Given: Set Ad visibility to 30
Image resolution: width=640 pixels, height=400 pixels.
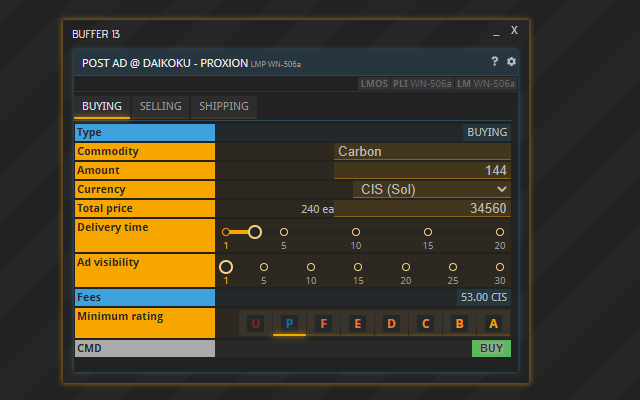Looking at the screenshot, I should 500,267.
